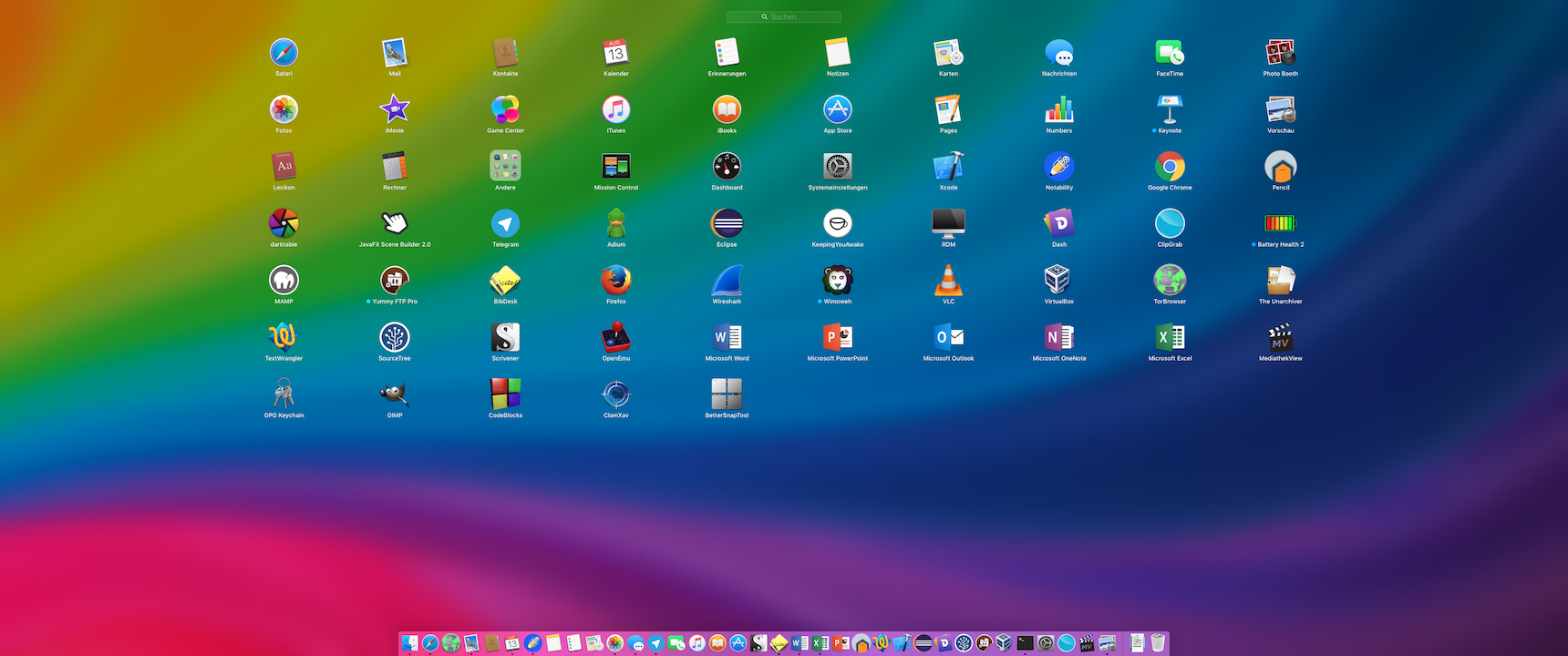Viewport: 1568px width, 656px height.
Task: Launch MediathekView app
Action: coord(1280,338)
